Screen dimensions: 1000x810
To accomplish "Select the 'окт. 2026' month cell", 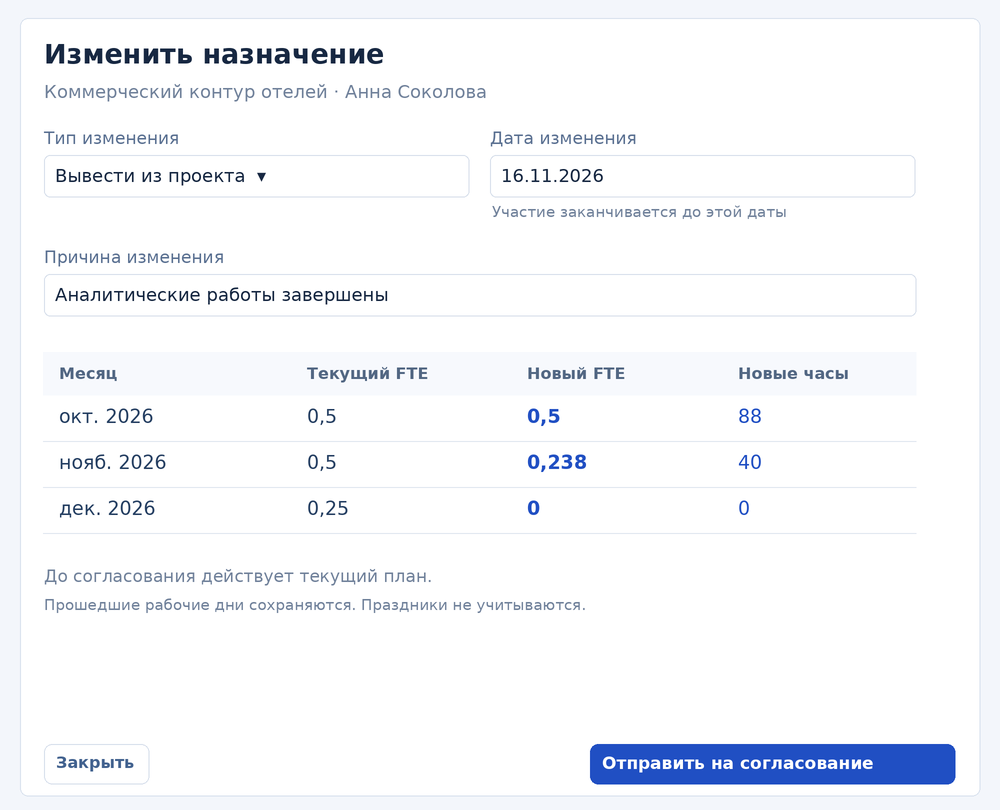I will coord(106,416).
